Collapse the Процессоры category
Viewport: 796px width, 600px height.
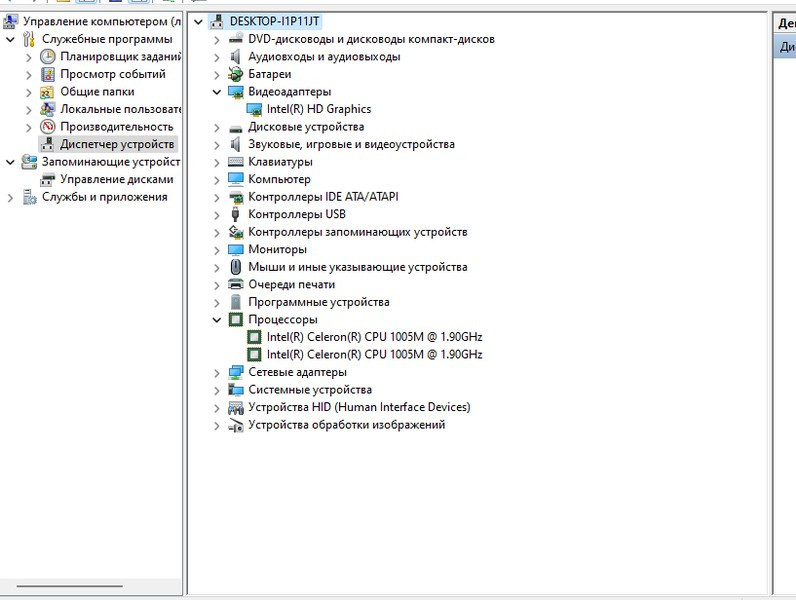point(217,320)
